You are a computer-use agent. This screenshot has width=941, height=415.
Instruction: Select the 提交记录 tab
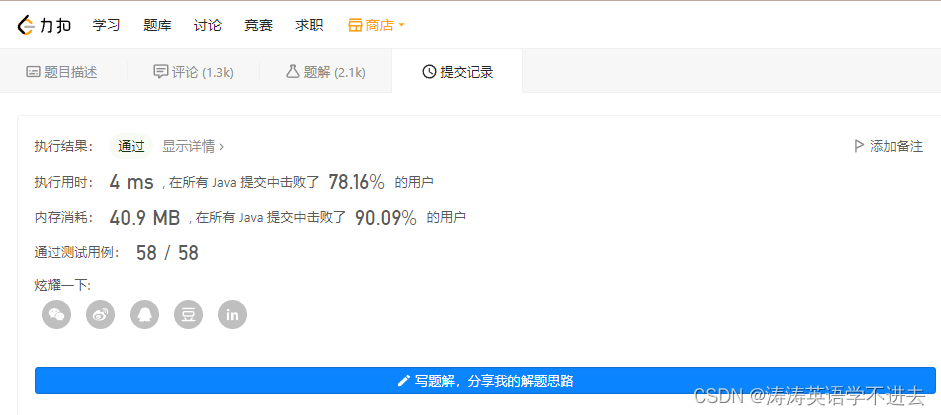coord(457,72)
